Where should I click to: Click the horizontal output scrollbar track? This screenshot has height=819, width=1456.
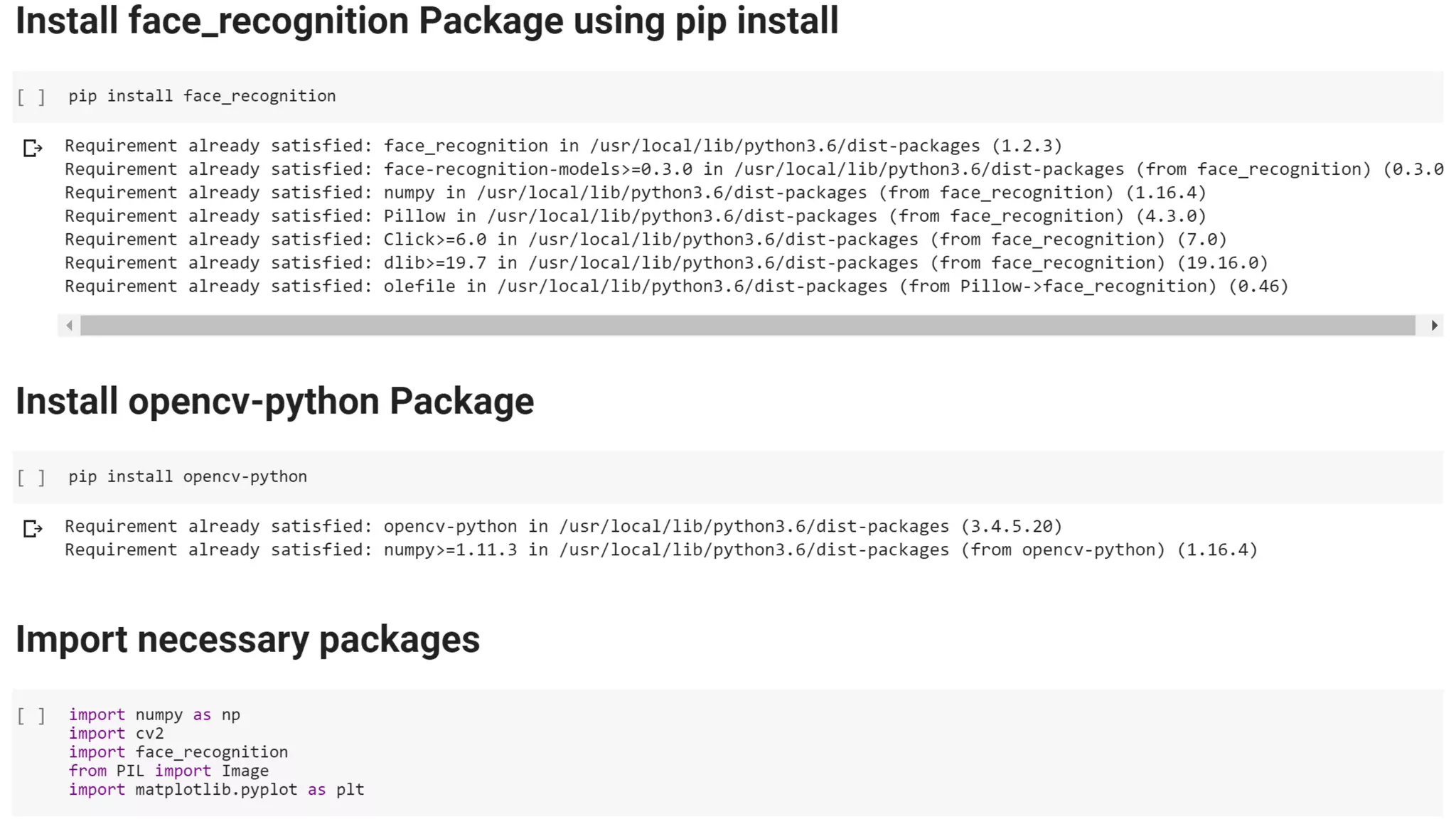[747, 325]
